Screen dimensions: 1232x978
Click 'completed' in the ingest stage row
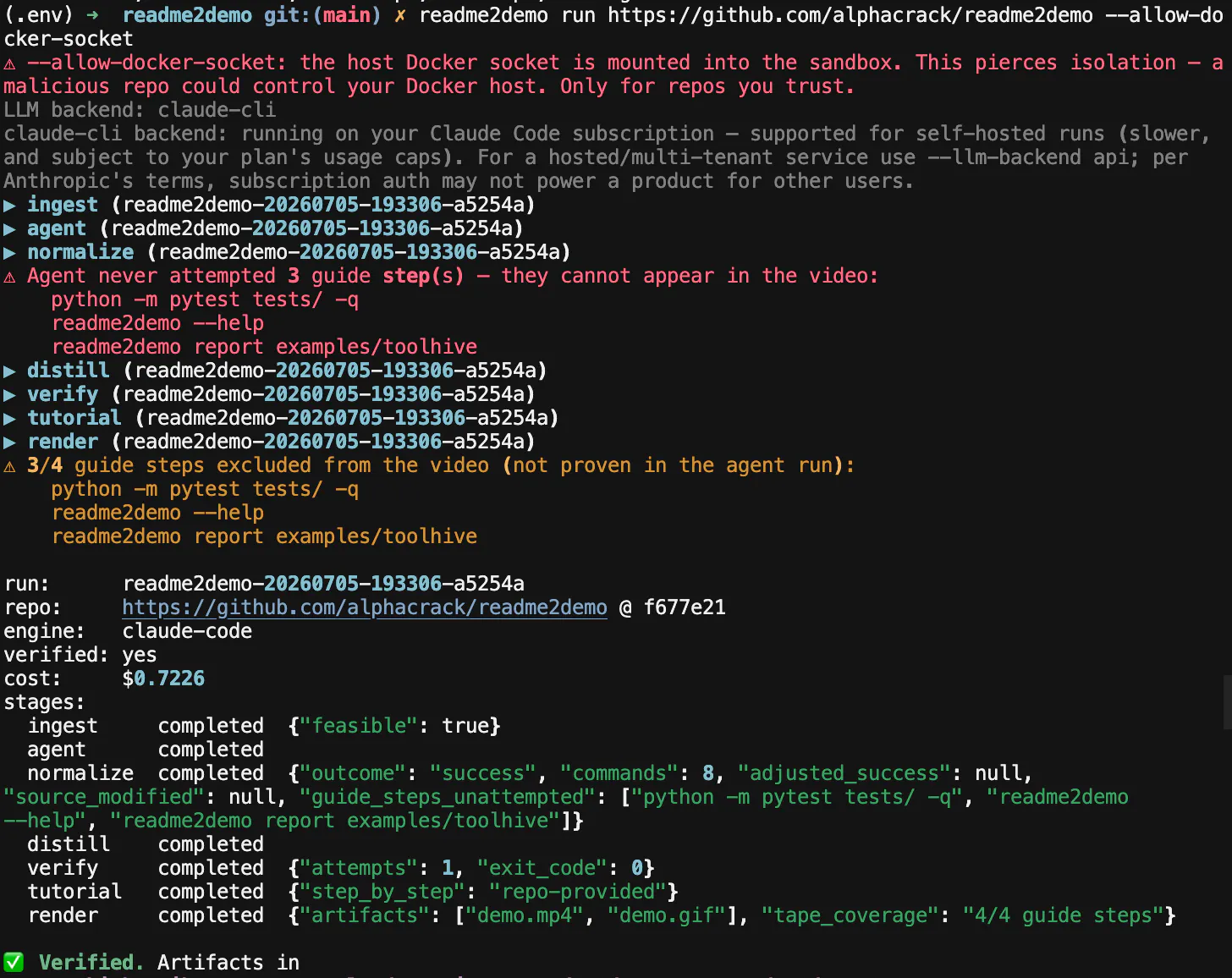[x=211, y=726]
